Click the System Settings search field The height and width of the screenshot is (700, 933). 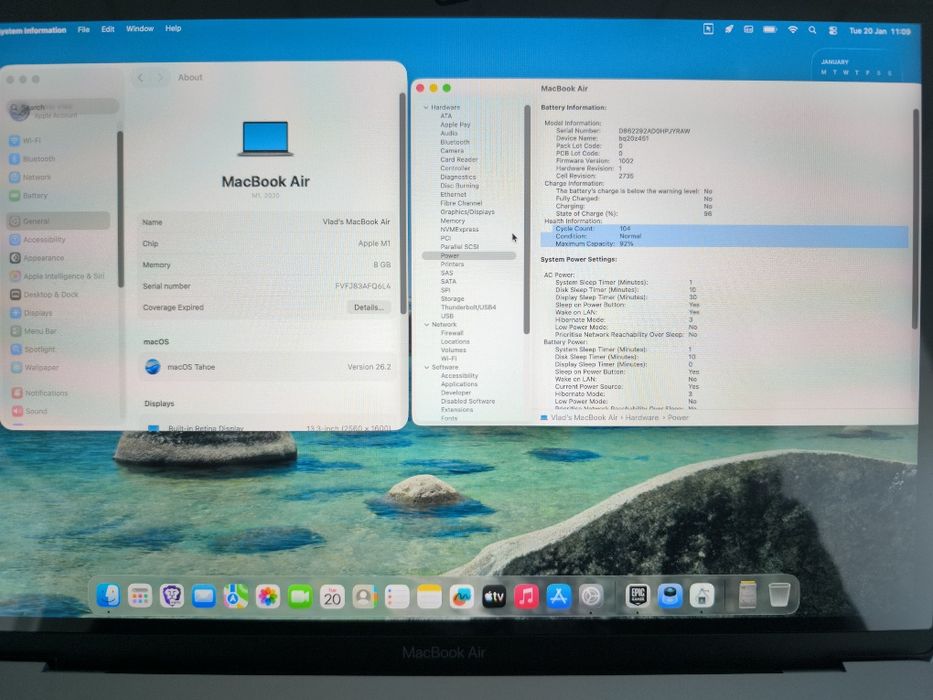(64, 108)
